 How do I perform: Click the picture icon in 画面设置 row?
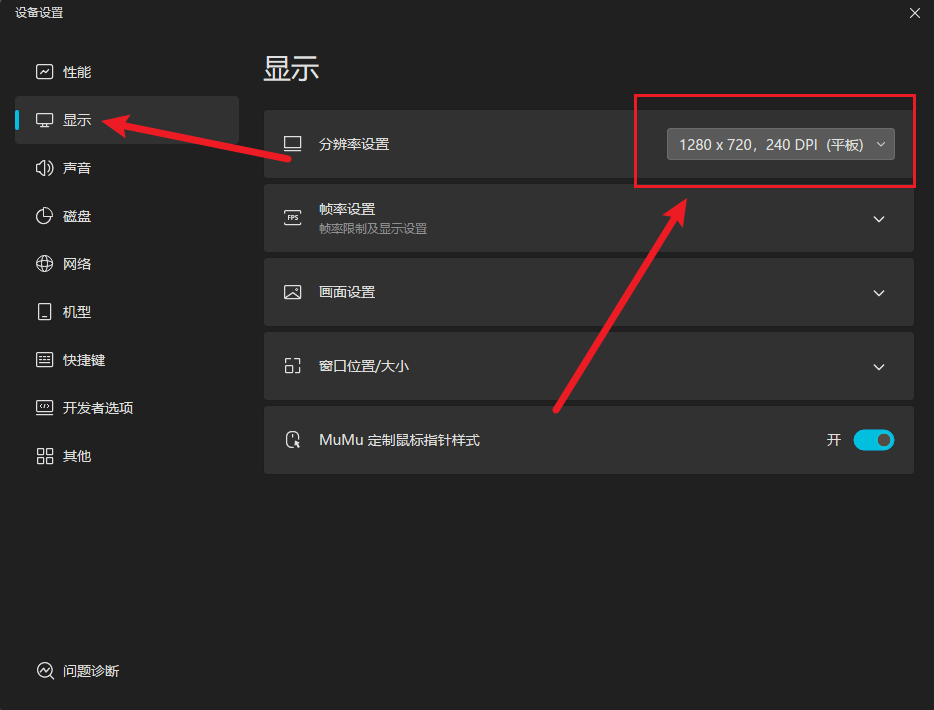tap(292, 292)
